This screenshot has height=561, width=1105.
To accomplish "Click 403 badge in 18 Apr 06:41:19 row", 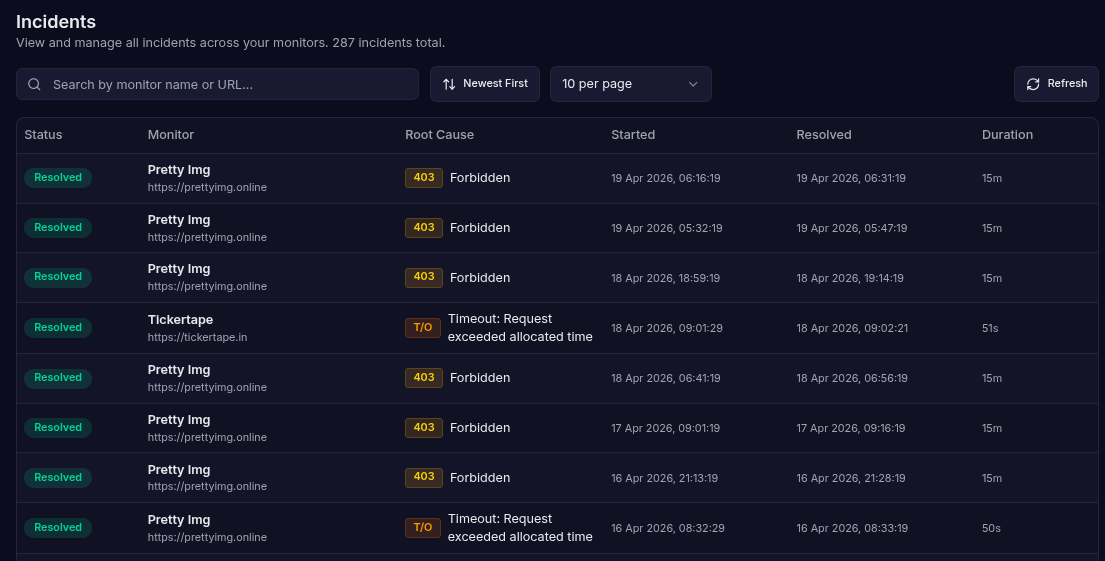I will [x=424, y=378].
